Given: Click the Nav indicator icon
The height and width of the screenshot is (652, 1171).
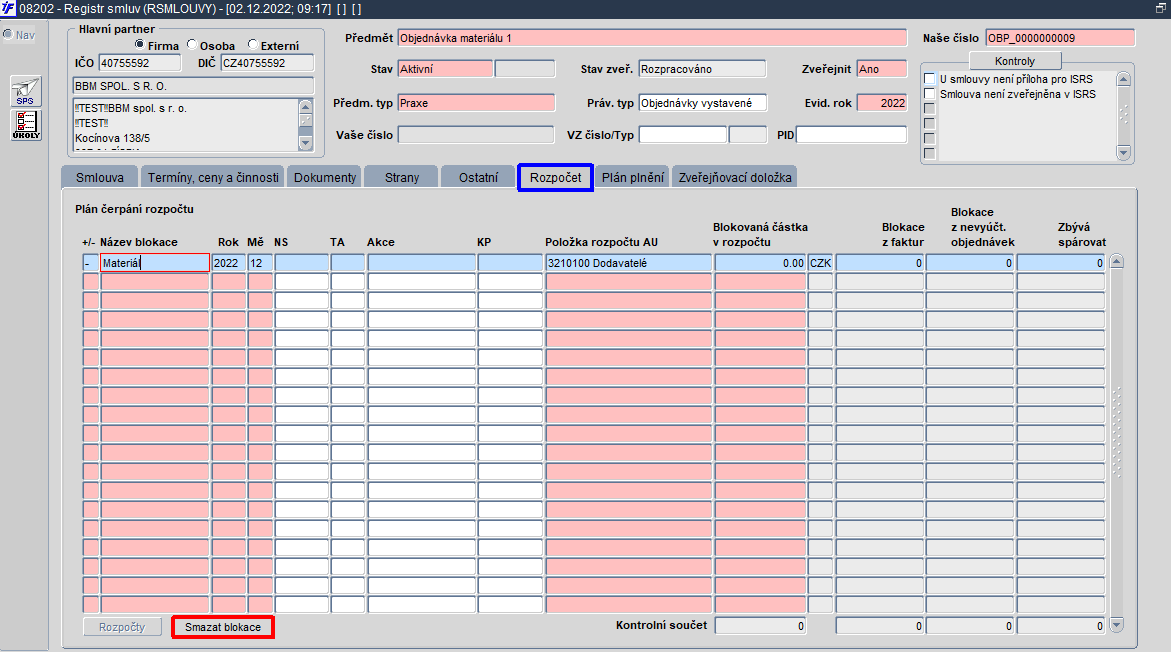Looking at the screenshot, I should (x=8, y=34).
